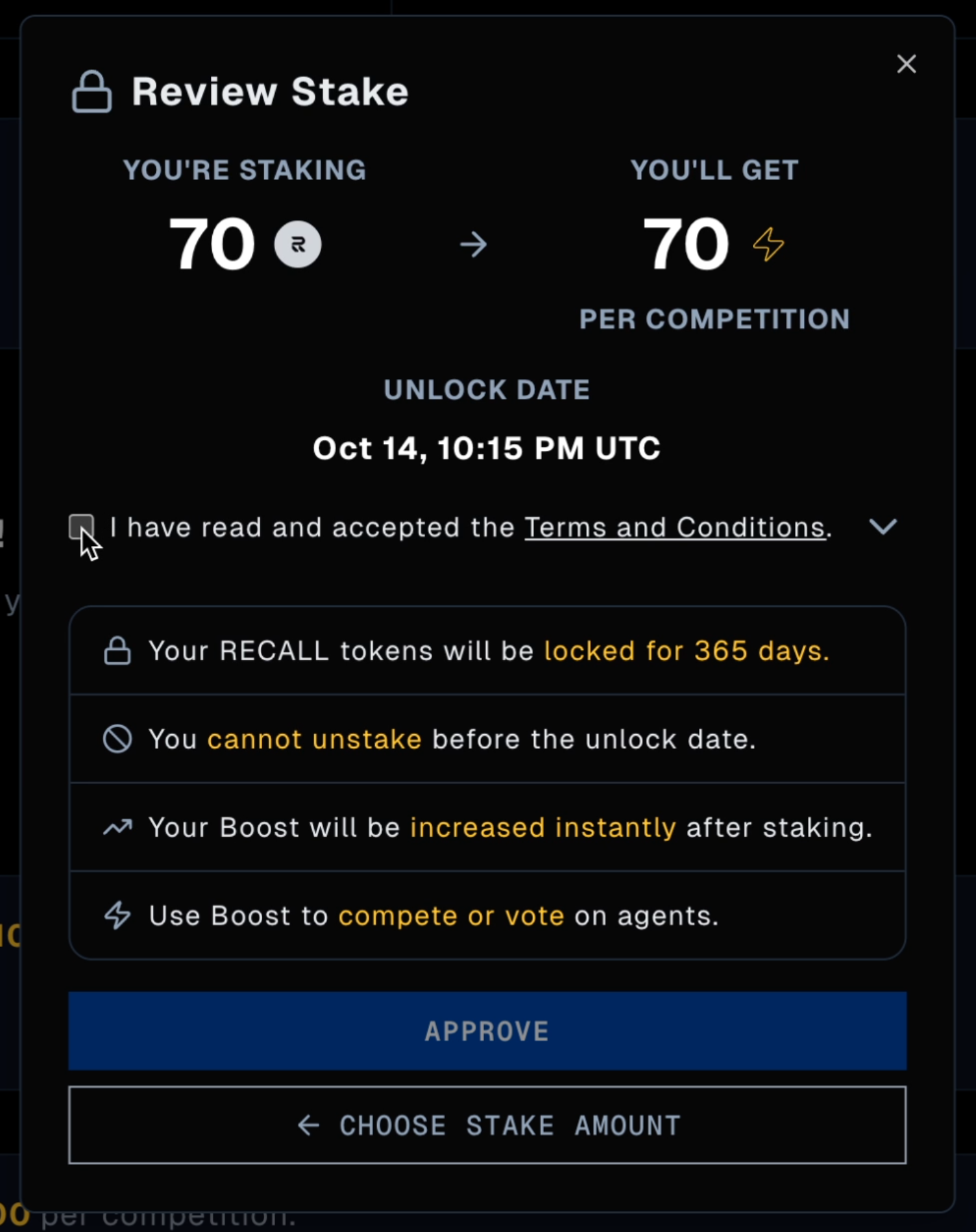This screenshot has width=976, height=1232.
Task: Click the unlock date Oct 14 text
Action: coord(487,448)
